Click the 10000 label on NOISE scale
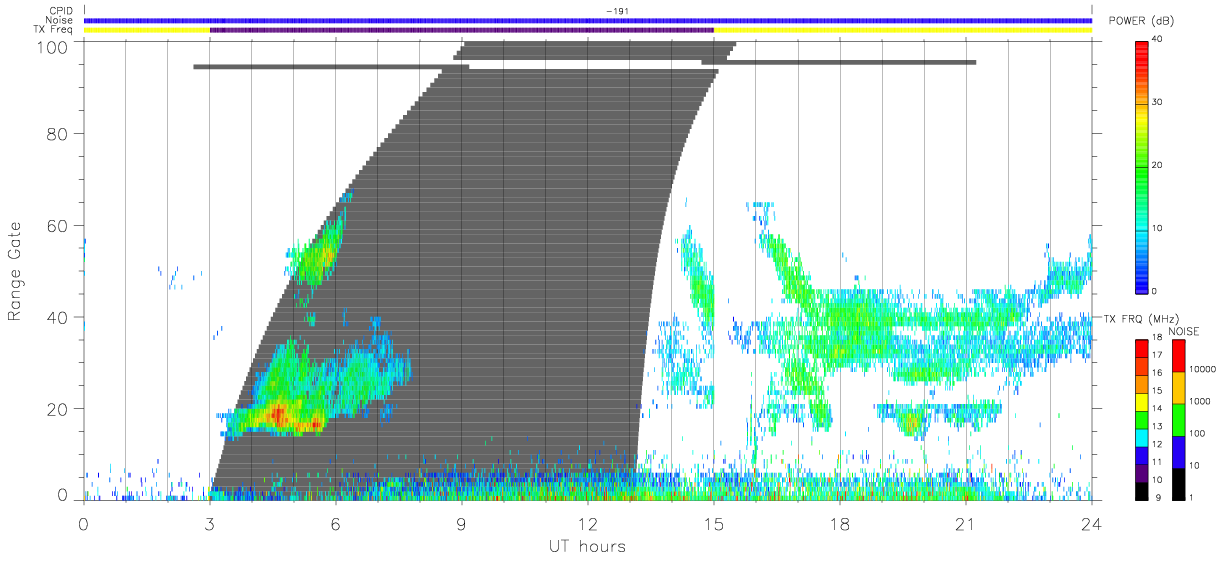 coord(1201,369)
